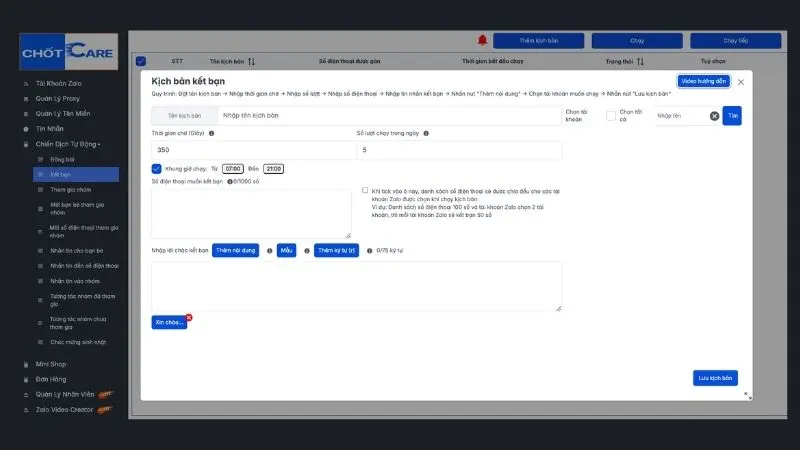Close the Kịch bản kết bạn dialog
The height and width of the screenshot is (450, 800).
[x=741, y=82]
